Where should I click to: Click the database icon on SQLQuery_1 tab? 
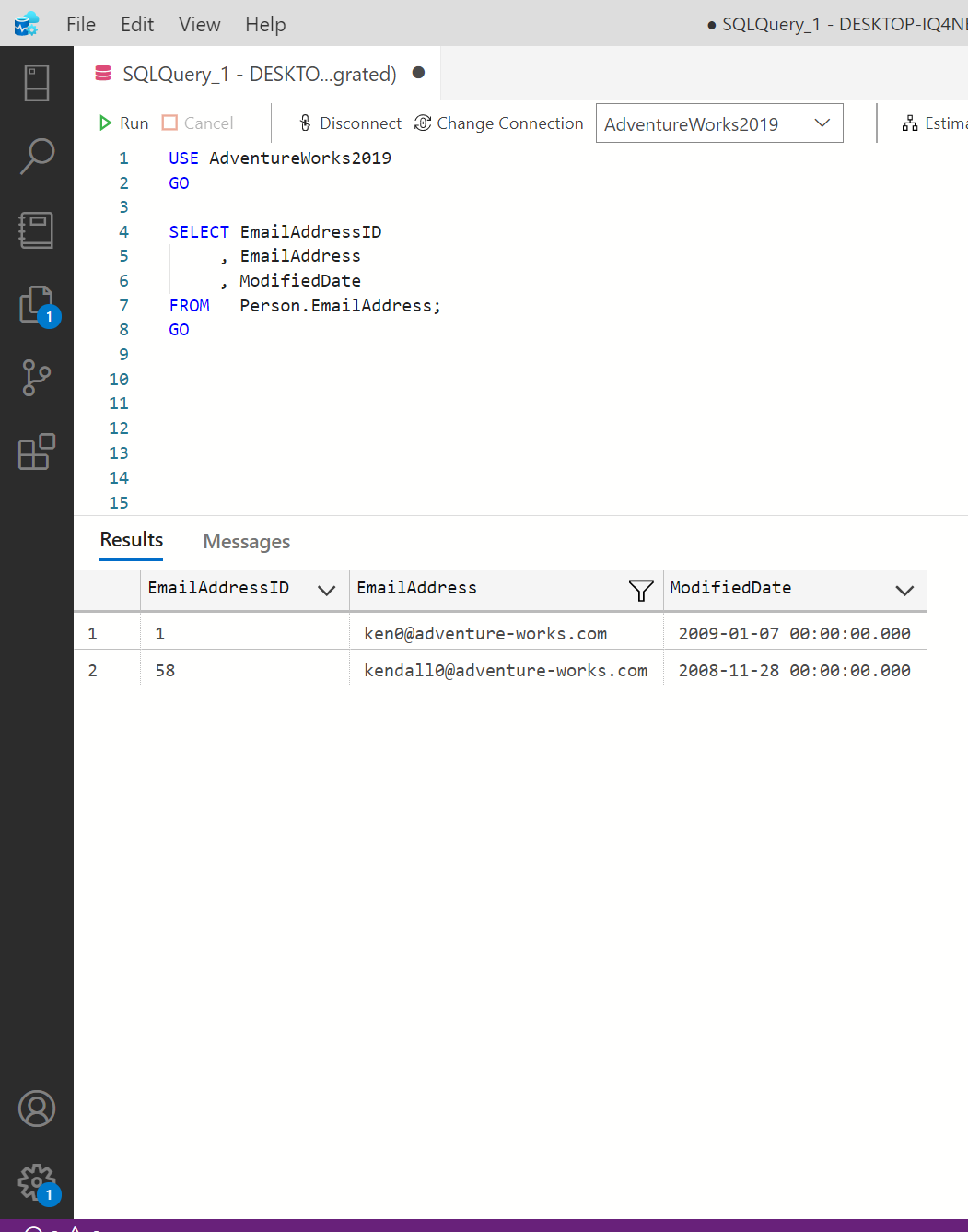coord(103,73)
